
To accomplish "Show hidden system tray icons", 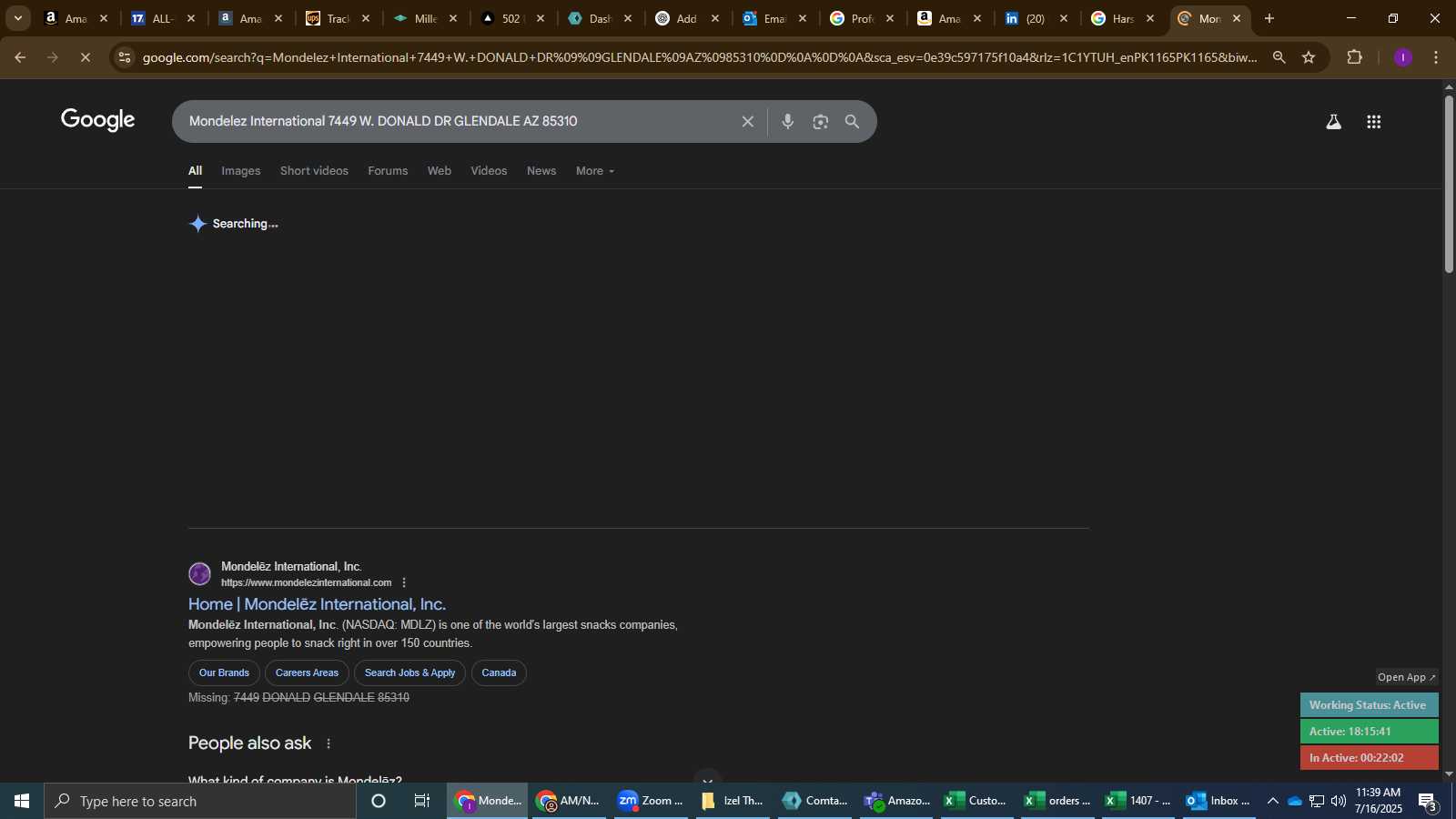I will (x=1272, y=801).
